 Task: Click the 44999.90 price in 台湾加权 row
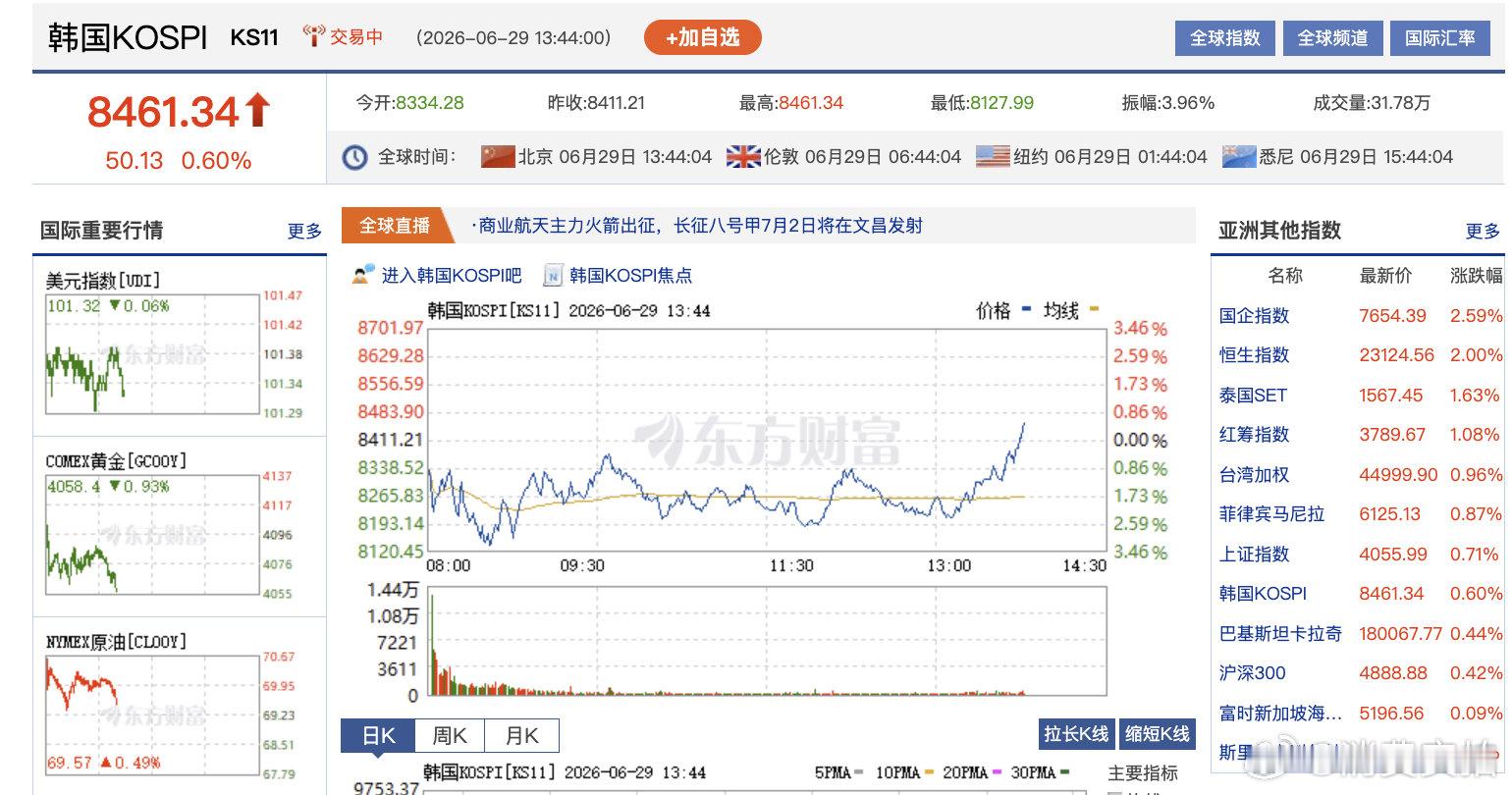(x=1396, y=475)
